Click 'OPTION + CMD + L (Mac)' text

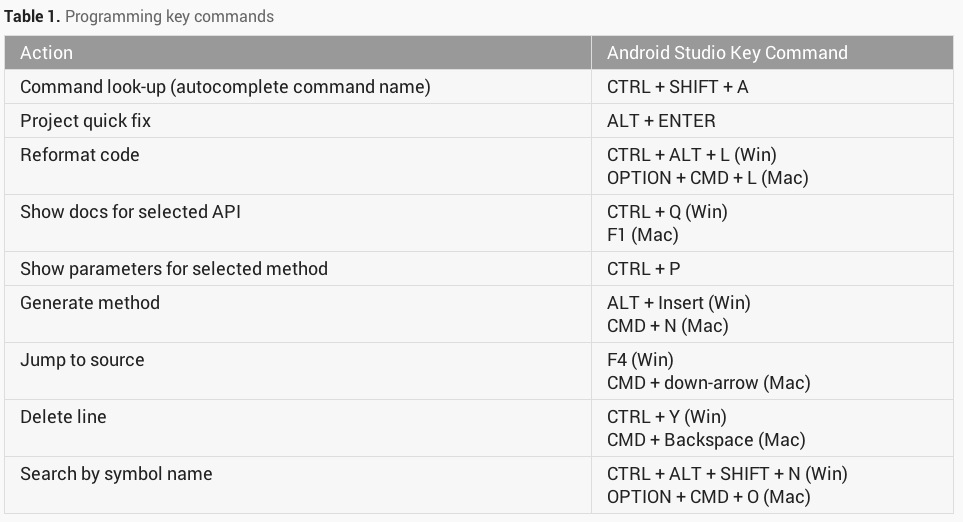pyautogui.click(x=707, y=178)
